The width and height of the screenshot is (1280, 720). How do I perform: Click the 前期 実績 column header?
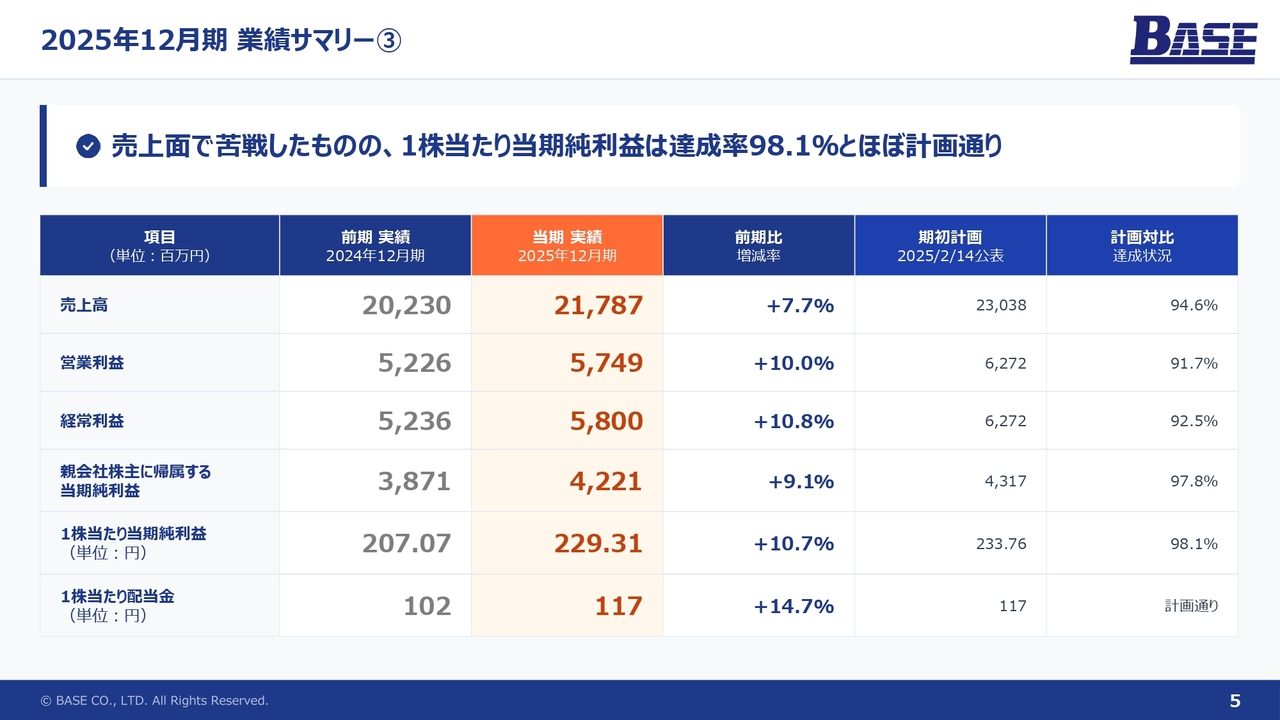point(375,245)
